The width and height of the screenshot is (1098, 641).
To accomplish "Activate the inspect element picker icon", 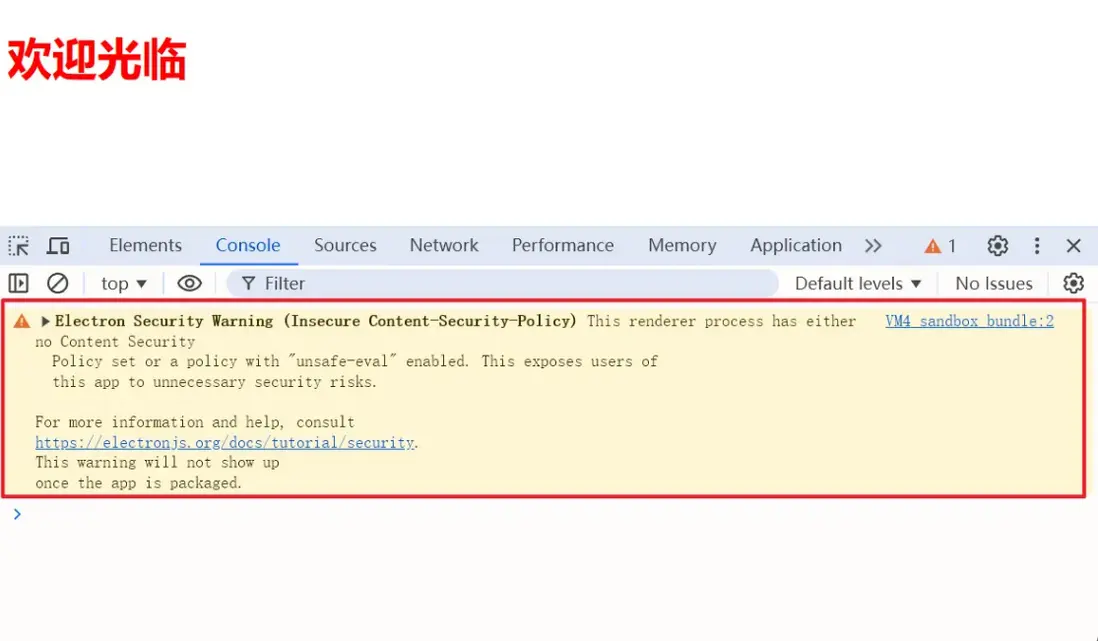I will [x=19, y=246].
